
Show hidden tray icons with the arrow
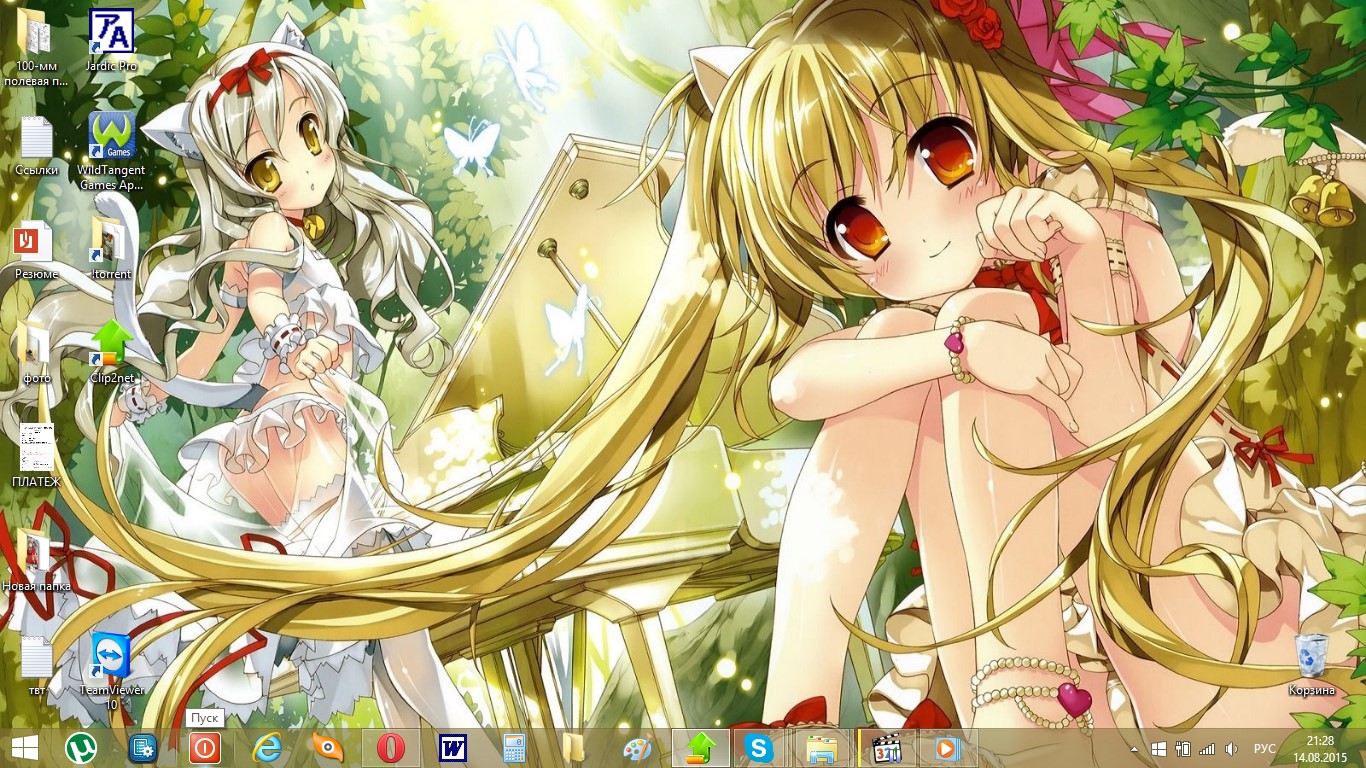click(x=1134, y=748)
